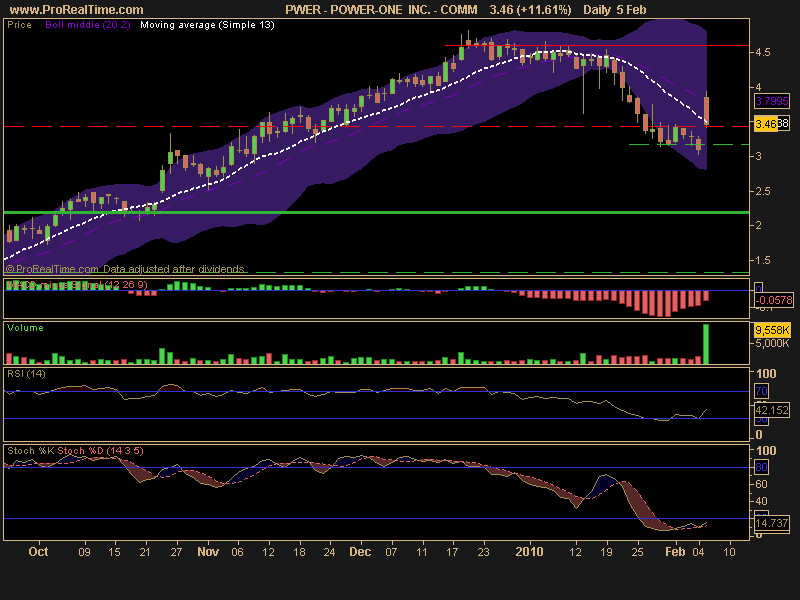Select the Stoch %D (14 3 5) label
The image size is (800, 600).
pos(101,451)
